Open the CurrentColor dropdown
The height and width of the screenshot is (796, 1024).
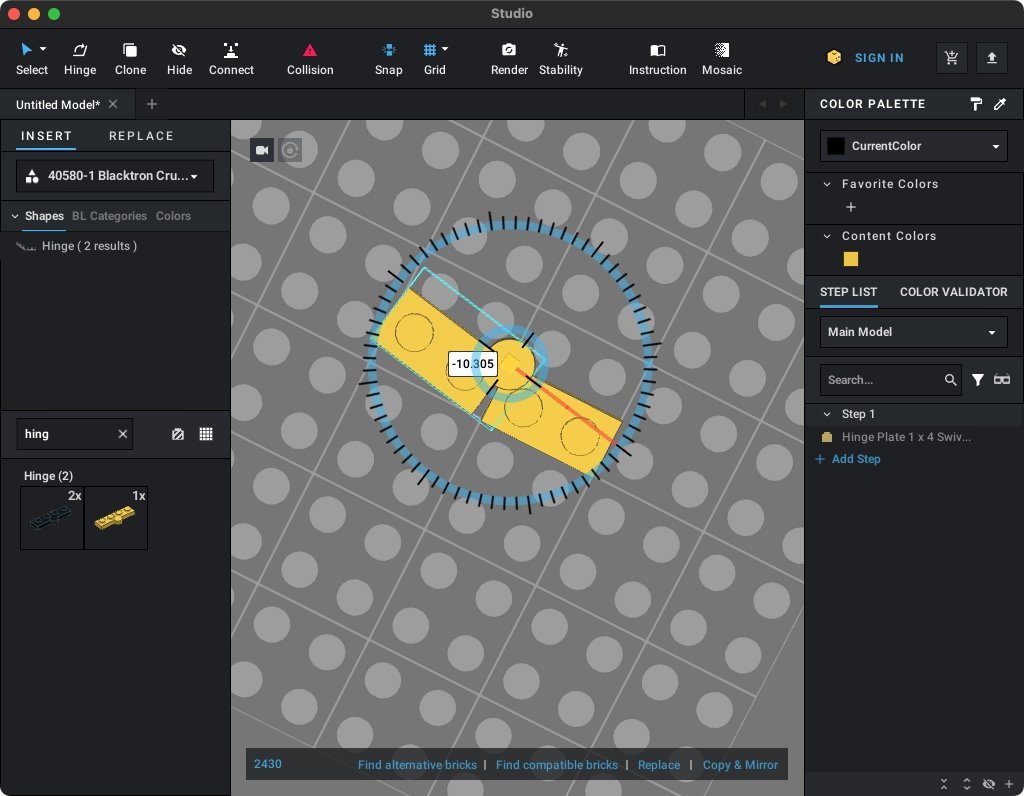tap(913, 146)
